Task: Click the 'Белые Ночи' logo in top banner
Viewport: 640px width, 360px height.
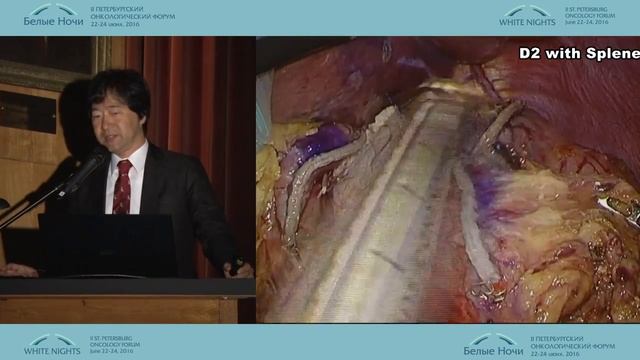Action: 53,16
